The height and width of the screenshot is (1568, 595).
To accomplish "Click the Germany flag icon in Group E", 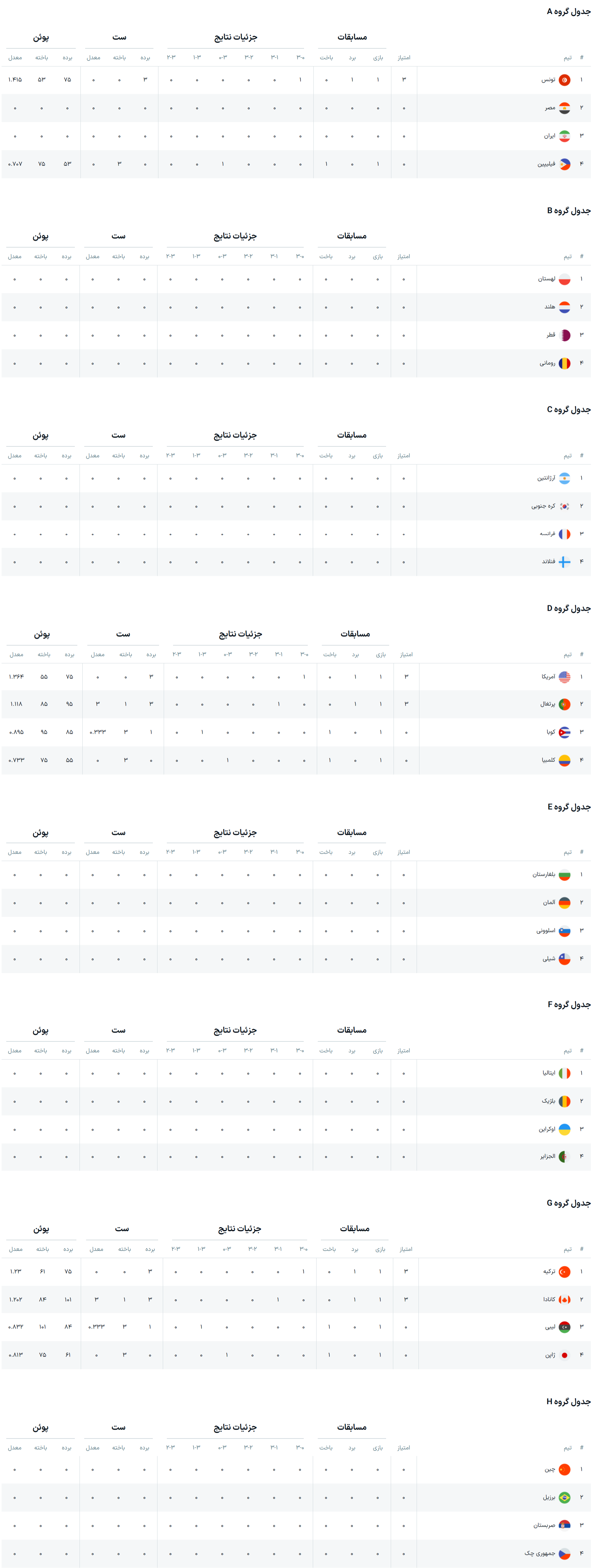I will [x=564, y=903].
